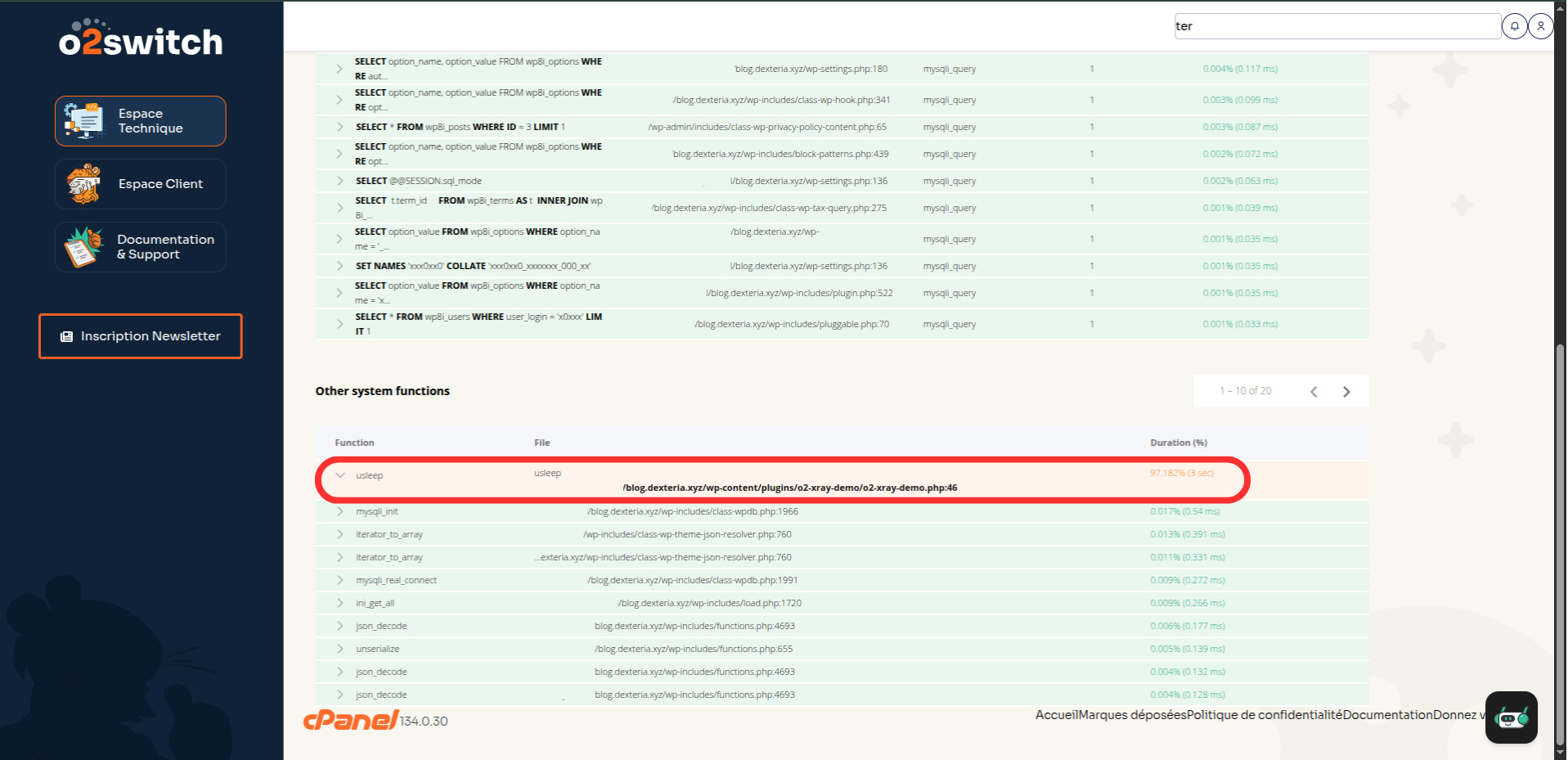Open Politique de confidentialité footer link
The height and width of the screenshot is (760, 1568).
point(1265,715)
